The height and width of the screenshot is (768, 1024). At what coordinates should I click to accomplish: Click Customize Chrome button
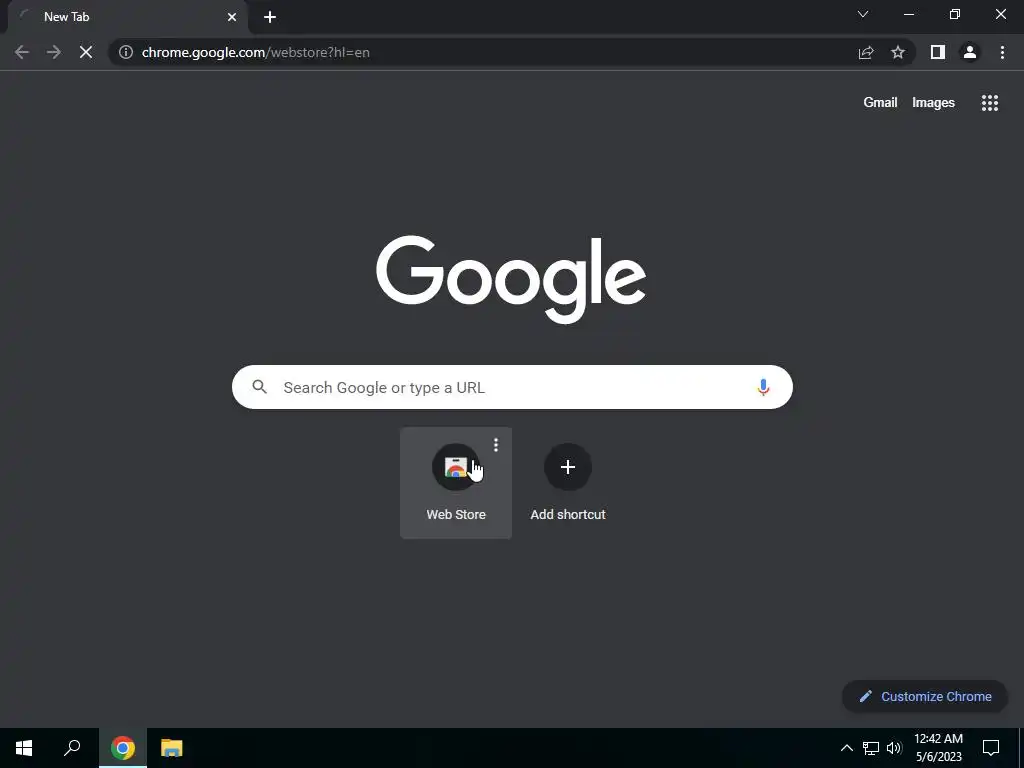(x=925, y=696)
